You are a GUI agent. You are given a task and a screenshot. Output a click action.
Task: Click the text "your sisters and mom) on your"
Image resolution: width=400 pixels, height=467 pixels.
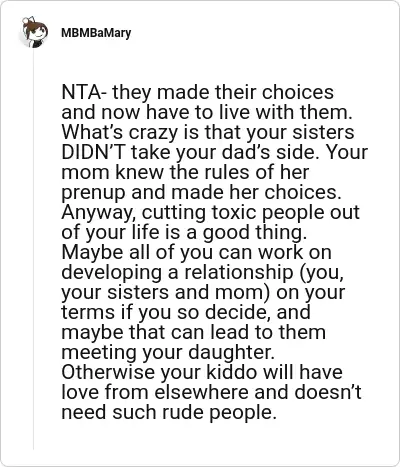click(x=203, y=292)
